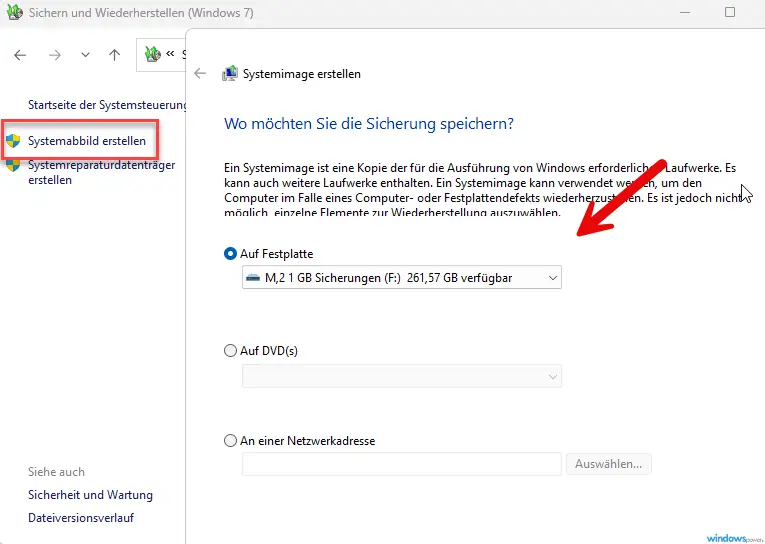Click the address bar control panel icon
765x544 pixels.
[x=153, y=55]
